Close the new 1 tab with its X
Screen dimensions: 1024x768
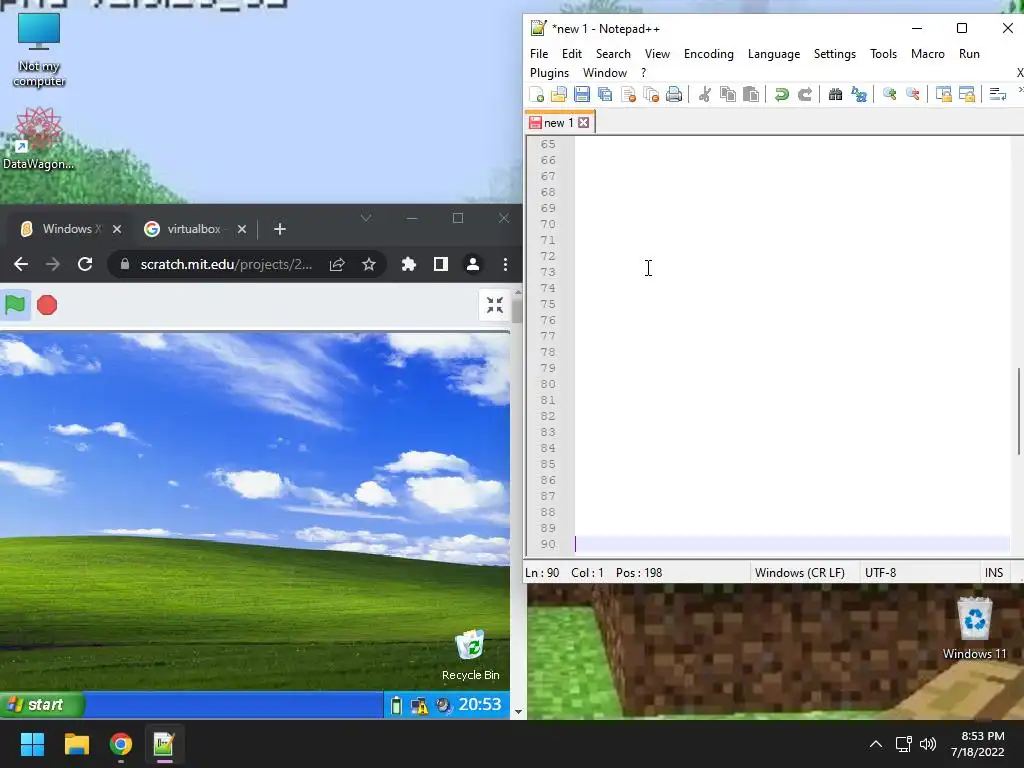tap(584, 123)
